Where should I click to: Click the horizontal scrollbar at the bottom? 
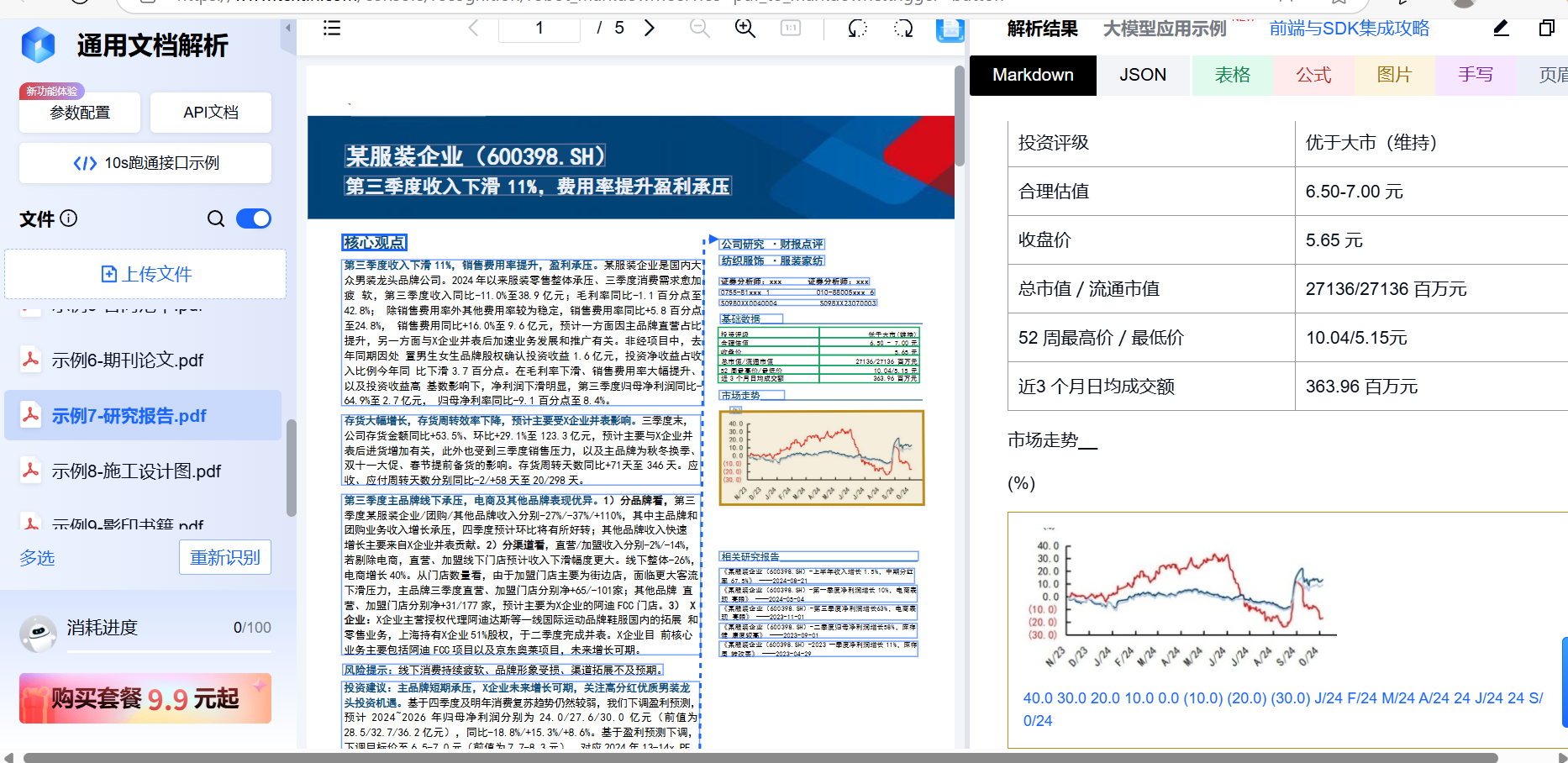pos(760,758)
